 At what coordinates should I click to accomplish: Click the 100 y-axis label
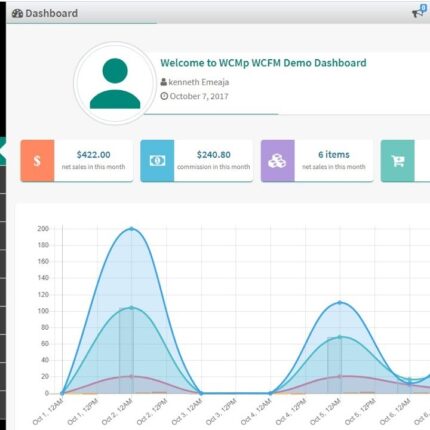point(44,311)
